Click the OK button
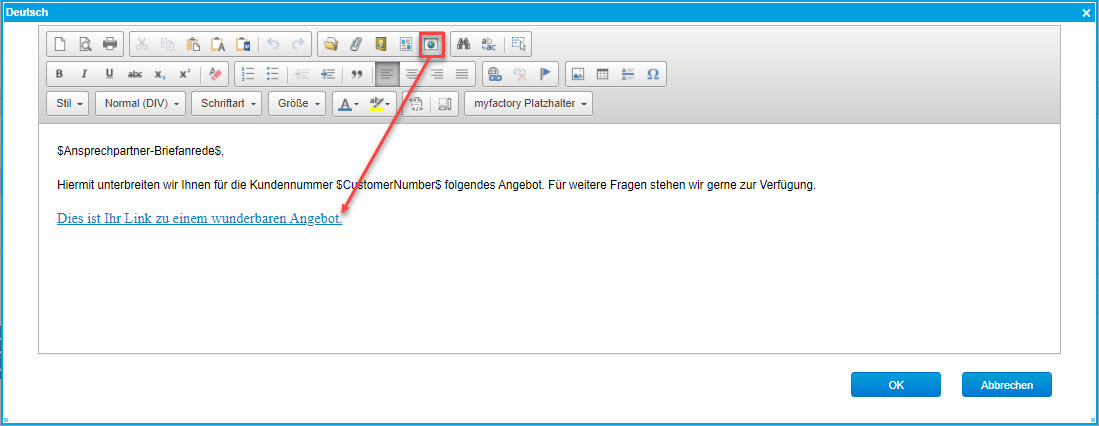The image size is (1099, 426). [x=895, y=385]
